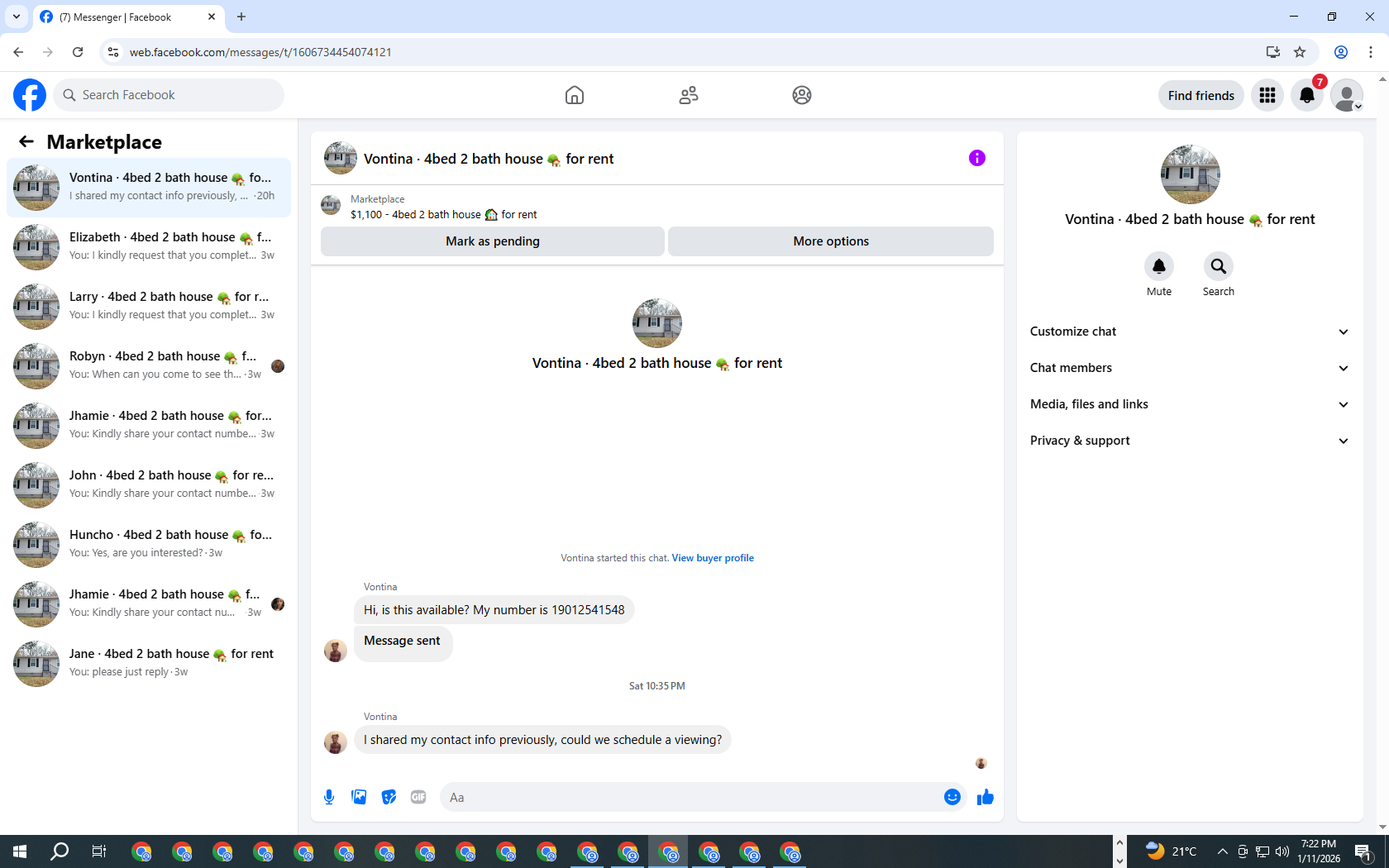Open the emoji picker

tap(952, 797)
